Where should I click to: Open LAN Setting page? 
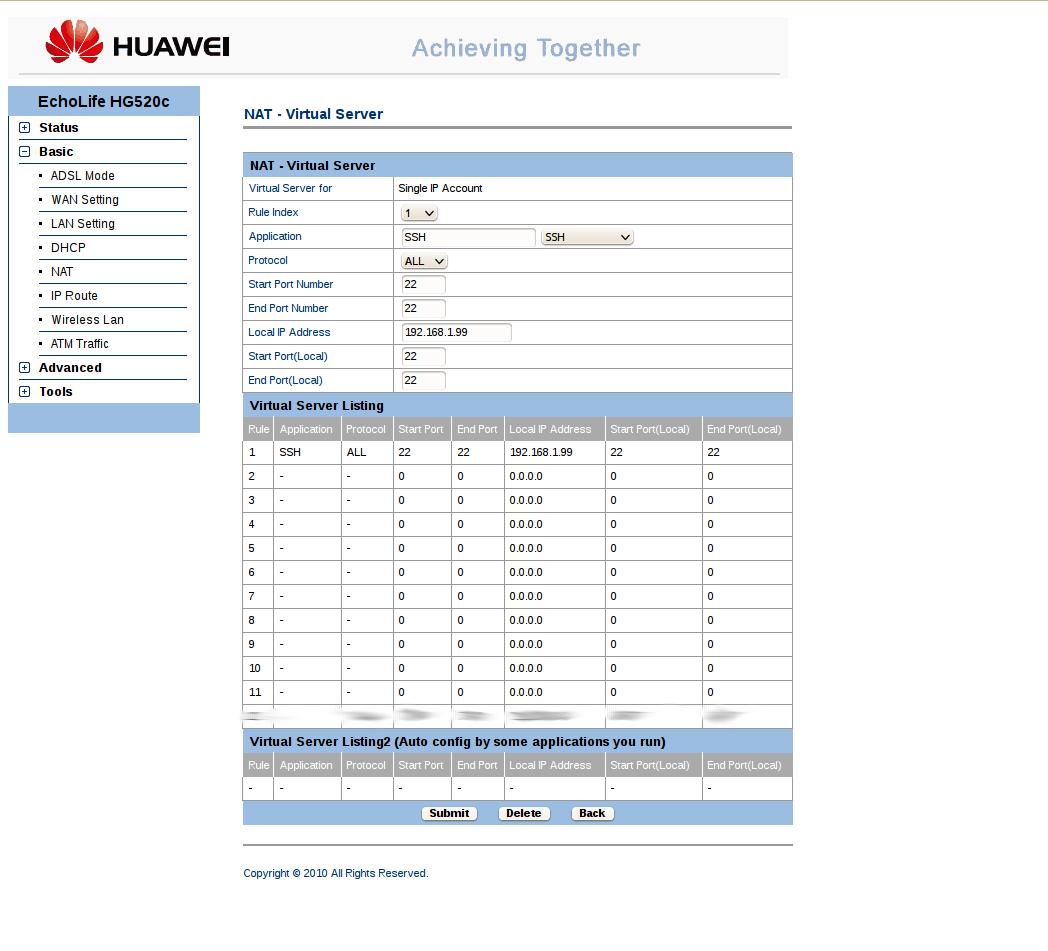point(83,224)
